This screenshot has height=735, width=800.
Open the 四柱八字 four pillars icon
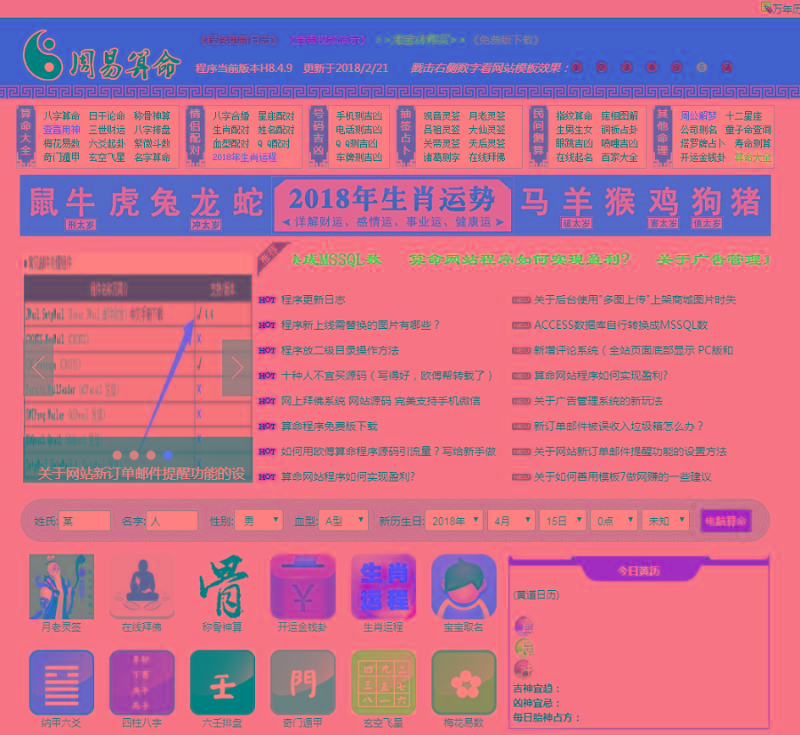point(142,683)
